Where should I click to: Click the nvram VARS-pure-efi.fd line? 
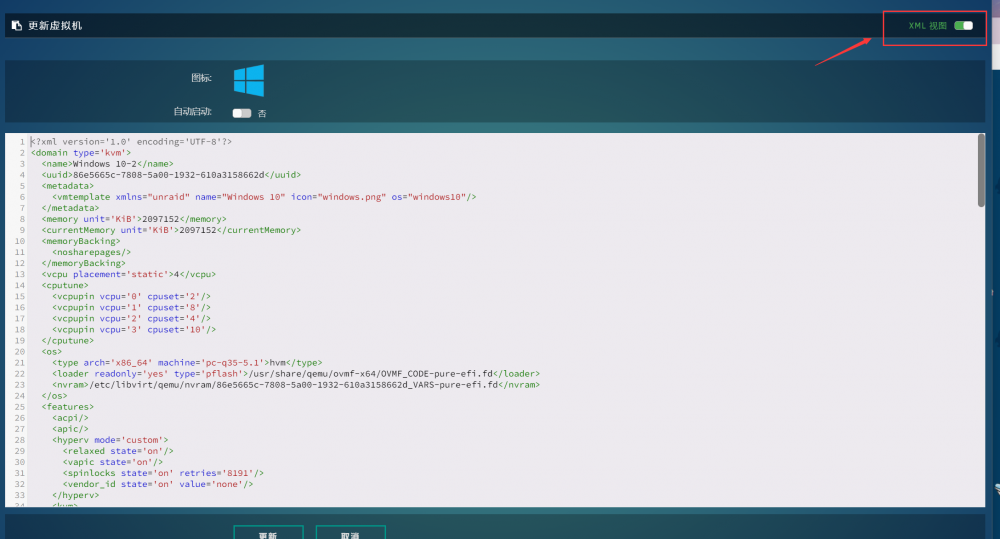(x=296, y=385)
